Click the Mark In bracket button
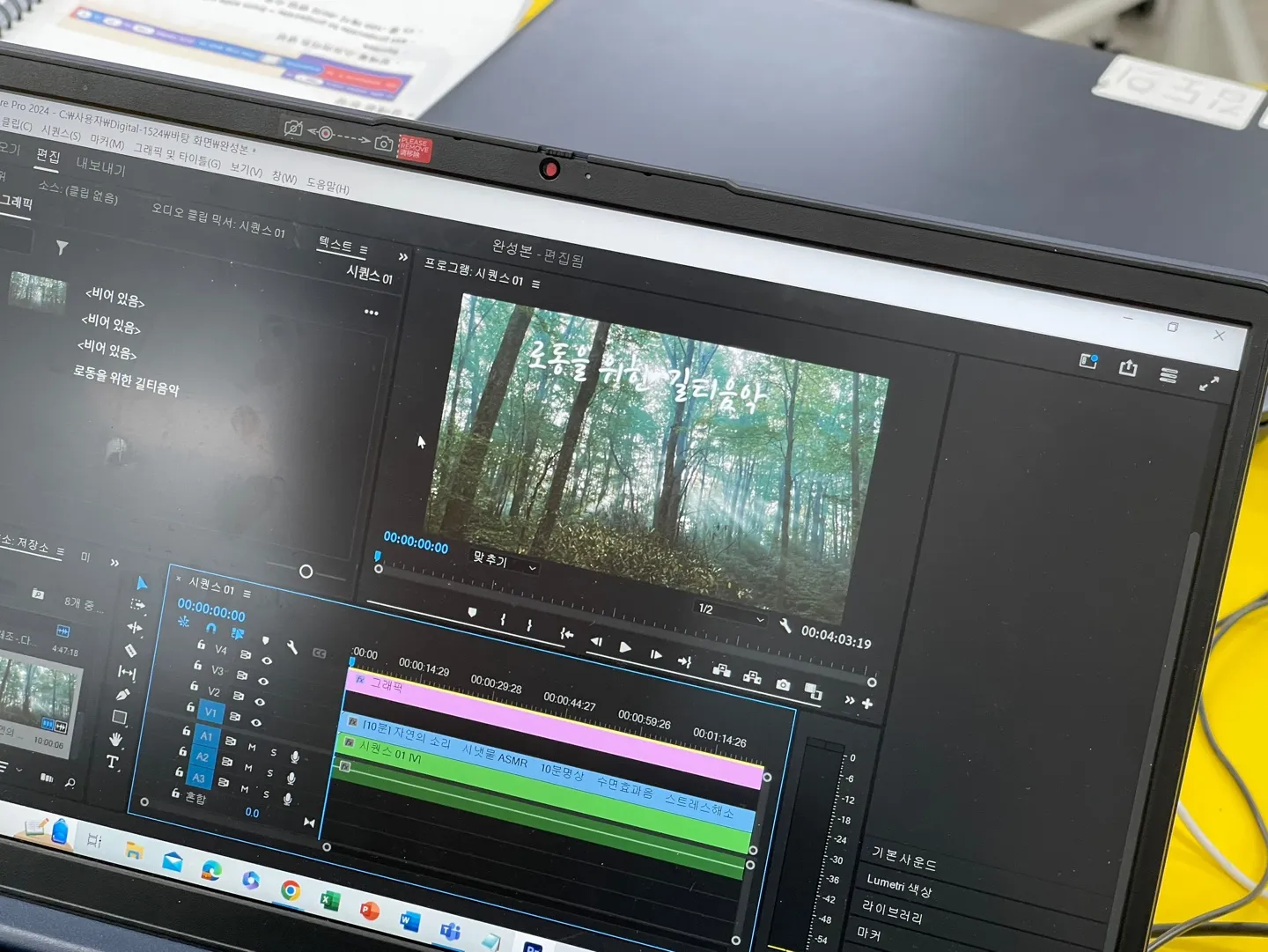 503,619
